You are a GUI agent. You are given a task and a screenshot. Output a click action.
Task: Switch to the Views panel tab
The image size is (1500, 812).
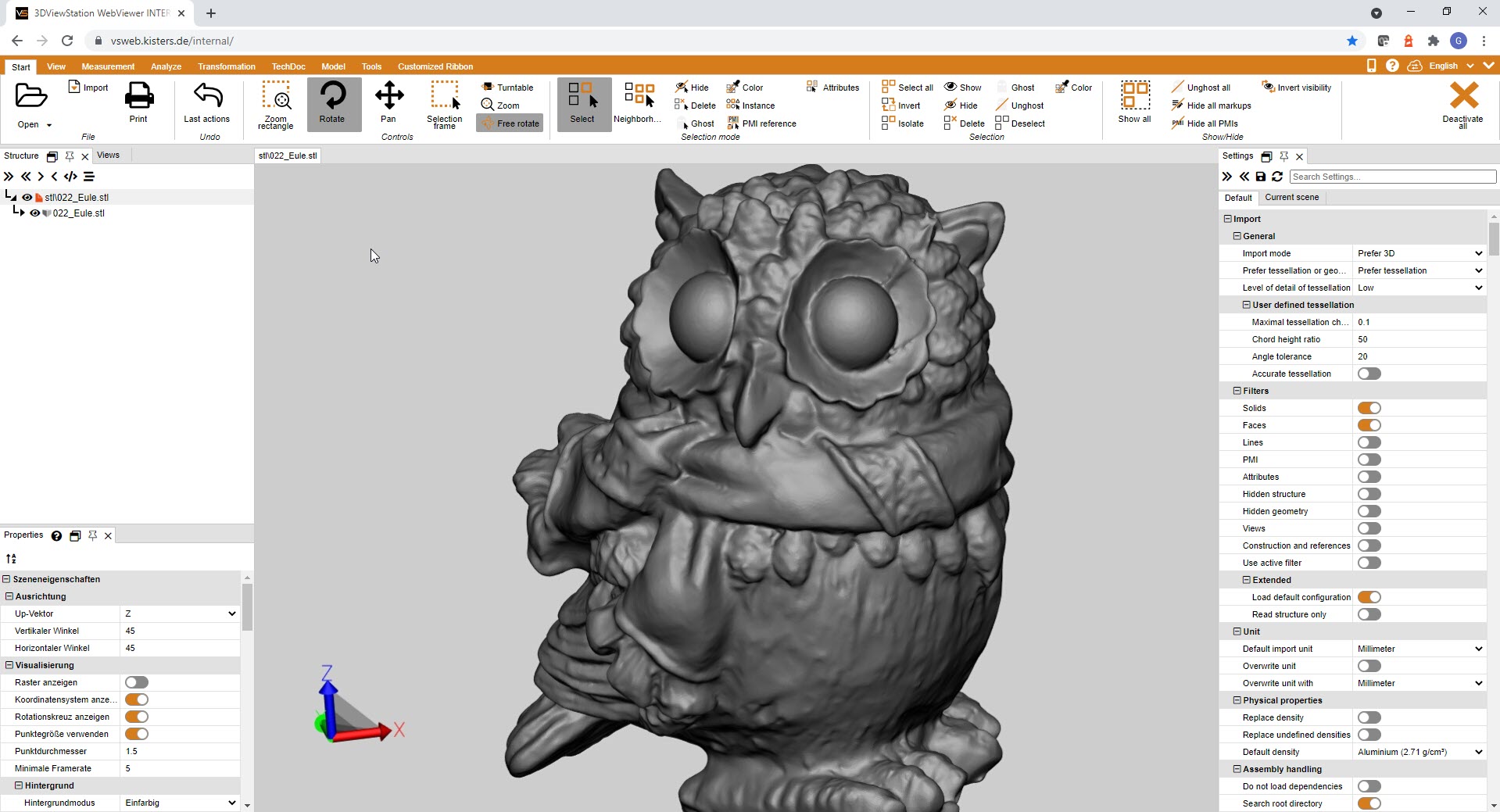point(108,155)
